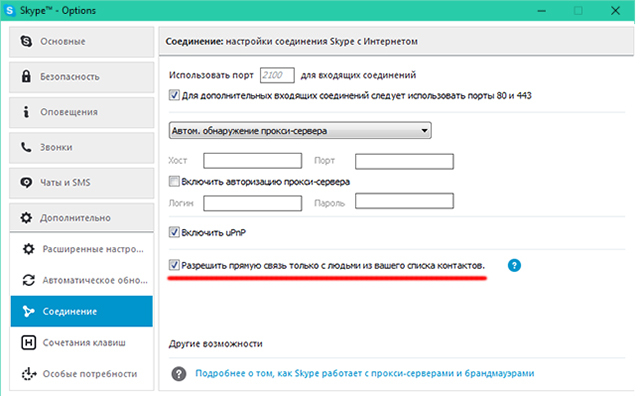Click the refresh arrows icon for Автоматическое обно...

pos(29,280)
